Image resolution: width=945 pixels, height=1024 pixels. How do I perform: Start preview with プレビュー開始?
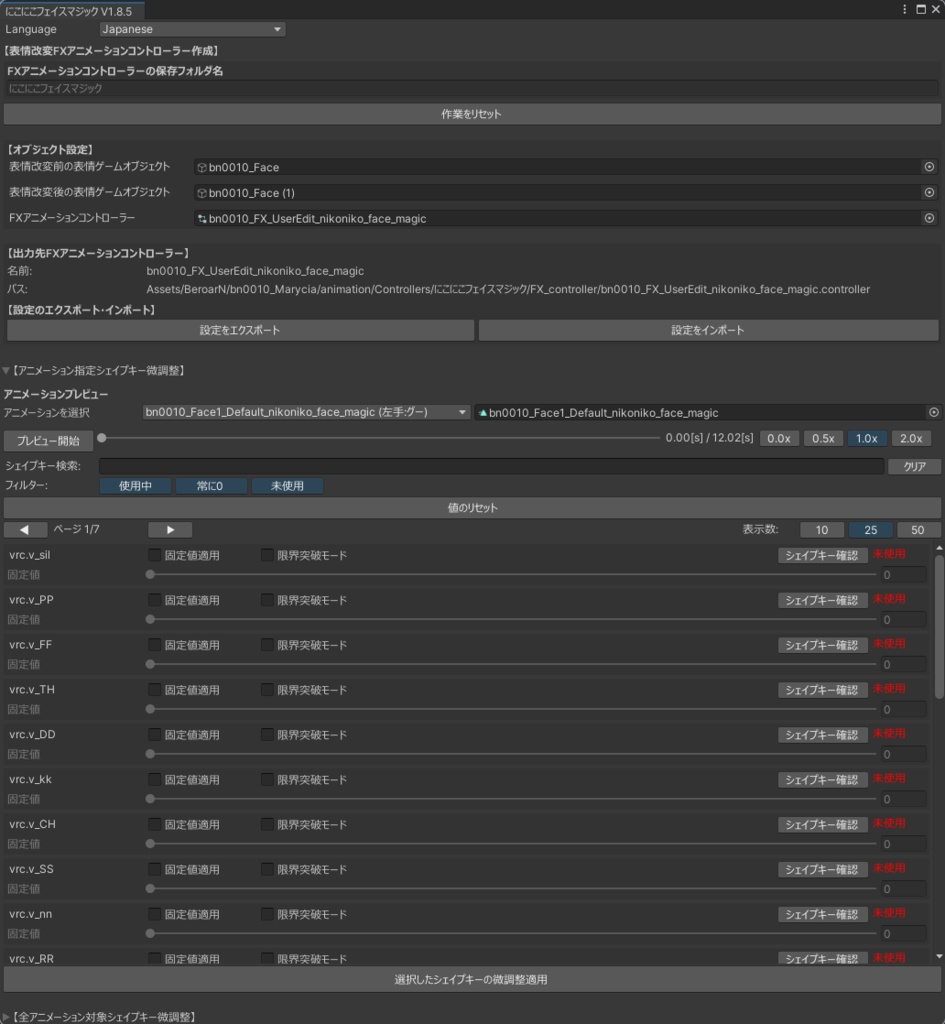click(48, 441)
